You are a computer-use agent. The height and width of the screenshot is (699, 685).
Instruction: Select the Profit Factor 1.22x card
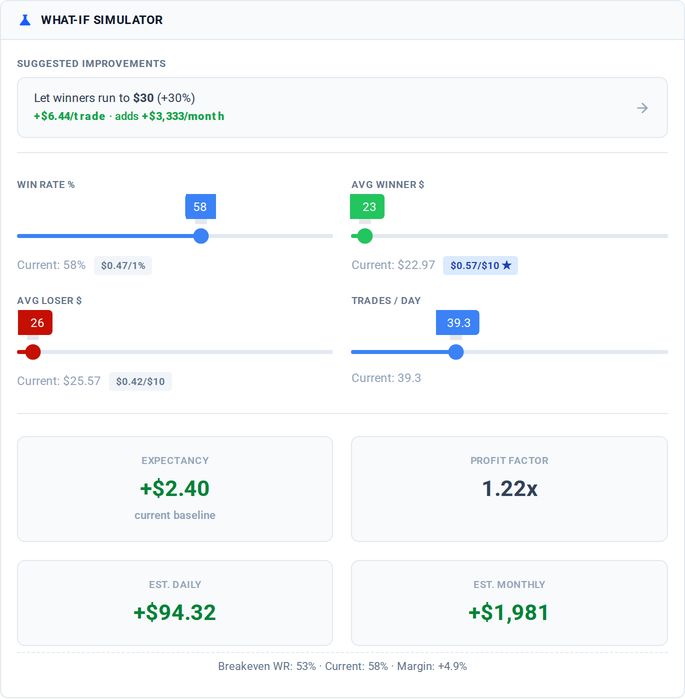click(x=509, y=489)
